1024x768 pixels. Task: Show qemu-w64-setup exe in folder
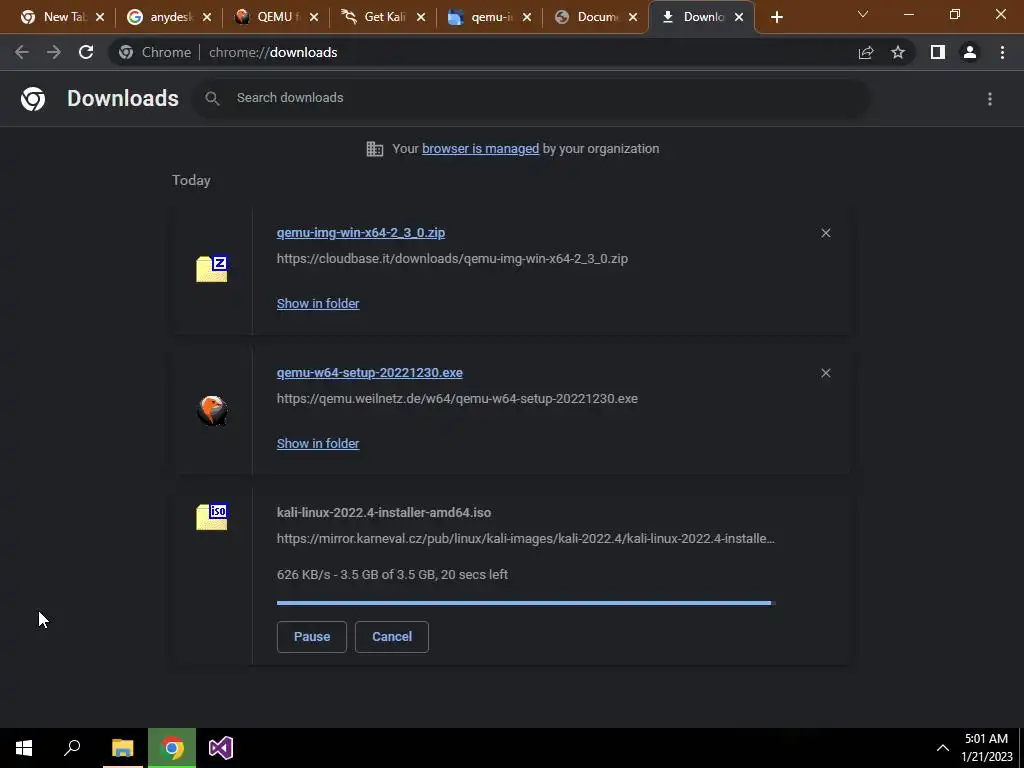pyautogui.click(x=318, y=443)
